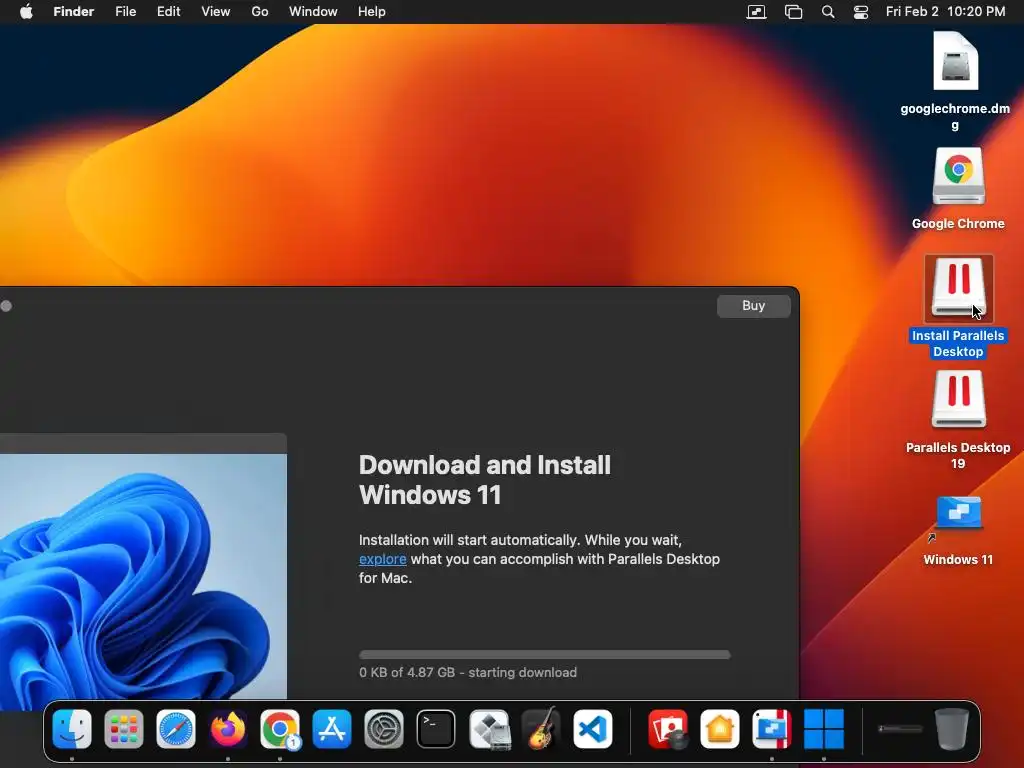Show the date and time in the menu bar
The height and width of the screenshot is (768, 1024).
pos(945,12)
